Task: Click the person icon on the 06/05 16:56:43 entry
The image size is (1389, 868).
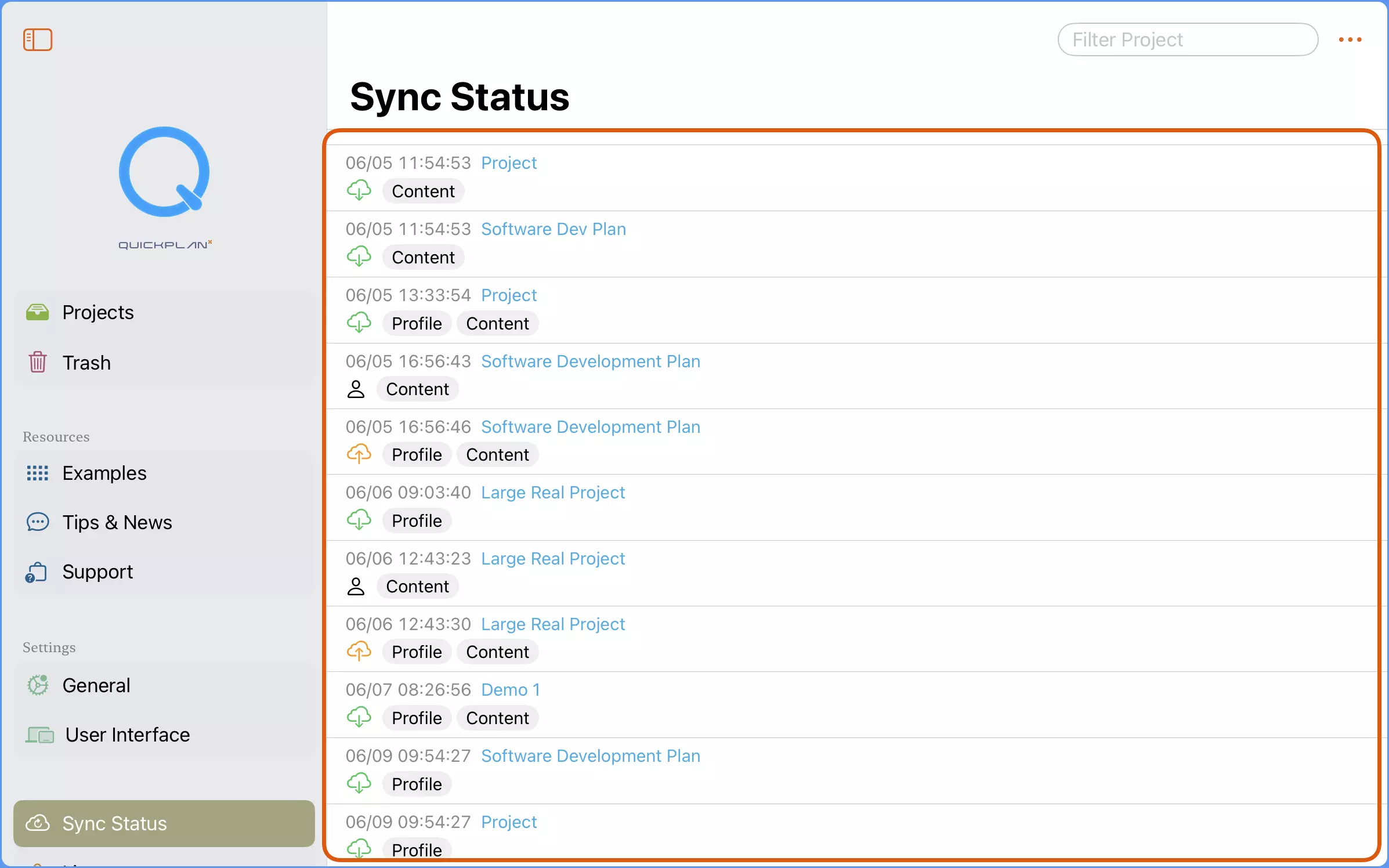Action: click(x=356, y=389)
